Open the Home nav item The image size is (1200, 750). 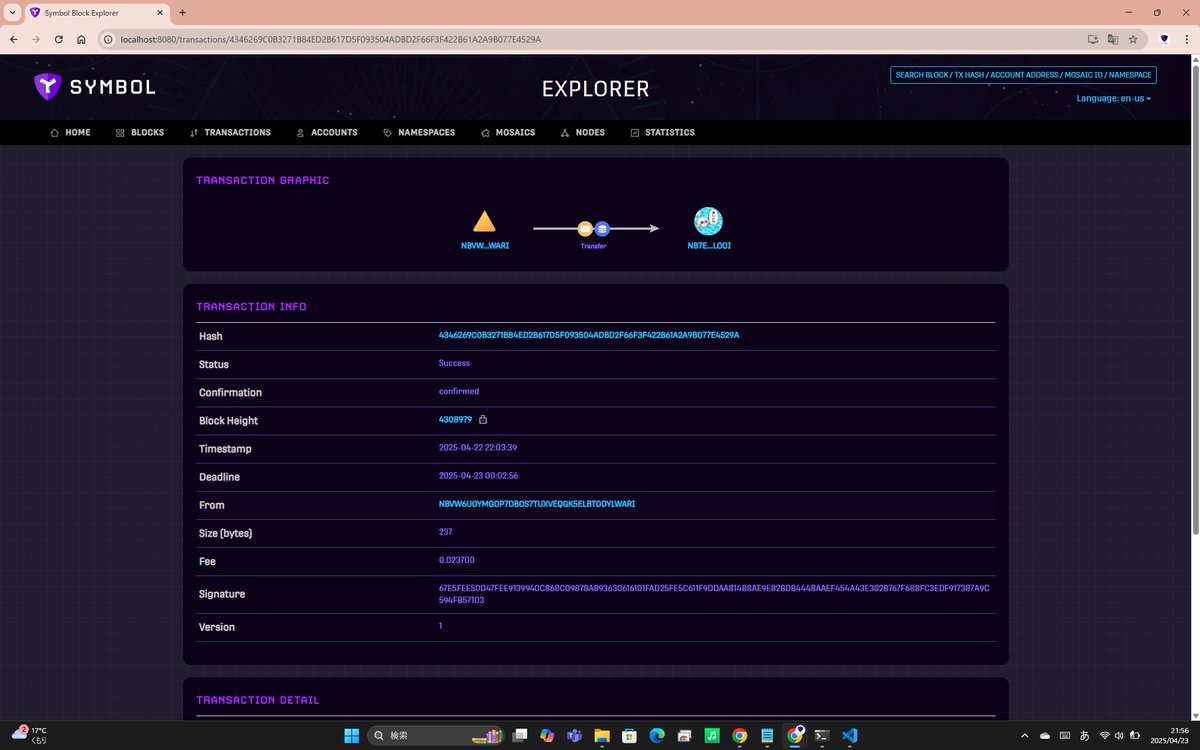[70, 132]
